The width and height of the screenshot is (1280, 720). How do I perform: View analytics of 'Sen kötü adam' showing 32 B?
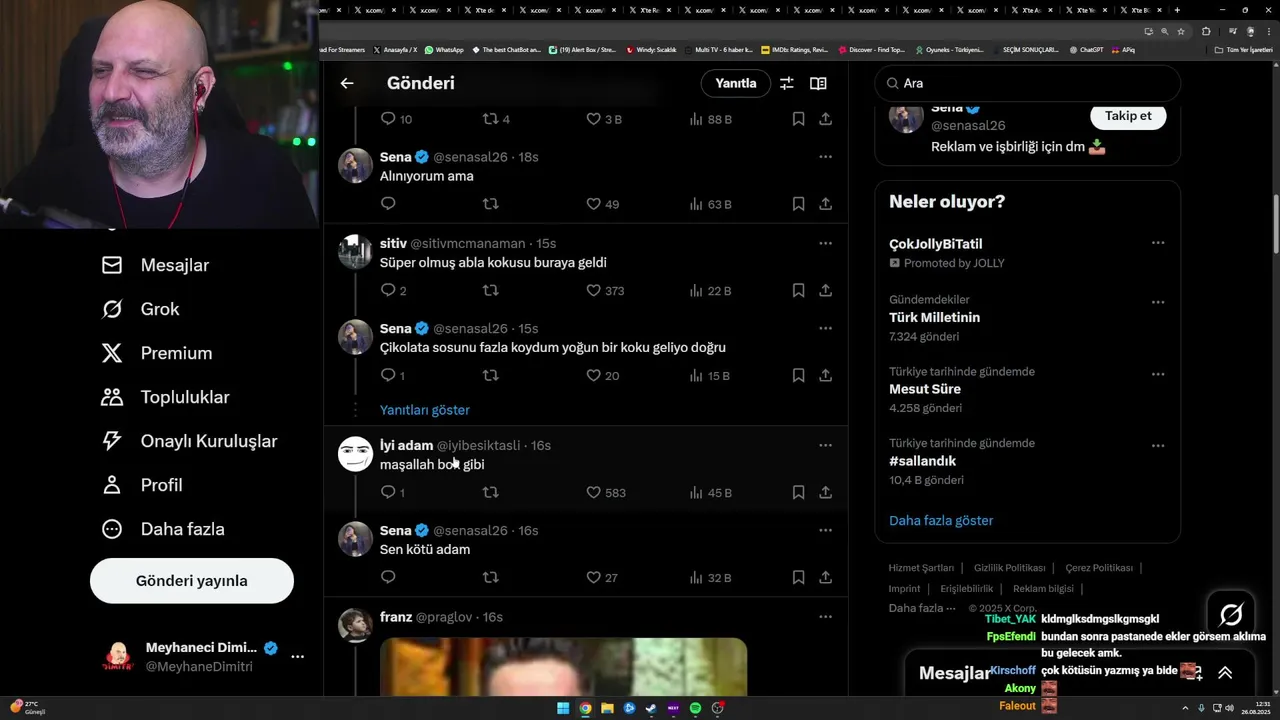click(711, 578)
